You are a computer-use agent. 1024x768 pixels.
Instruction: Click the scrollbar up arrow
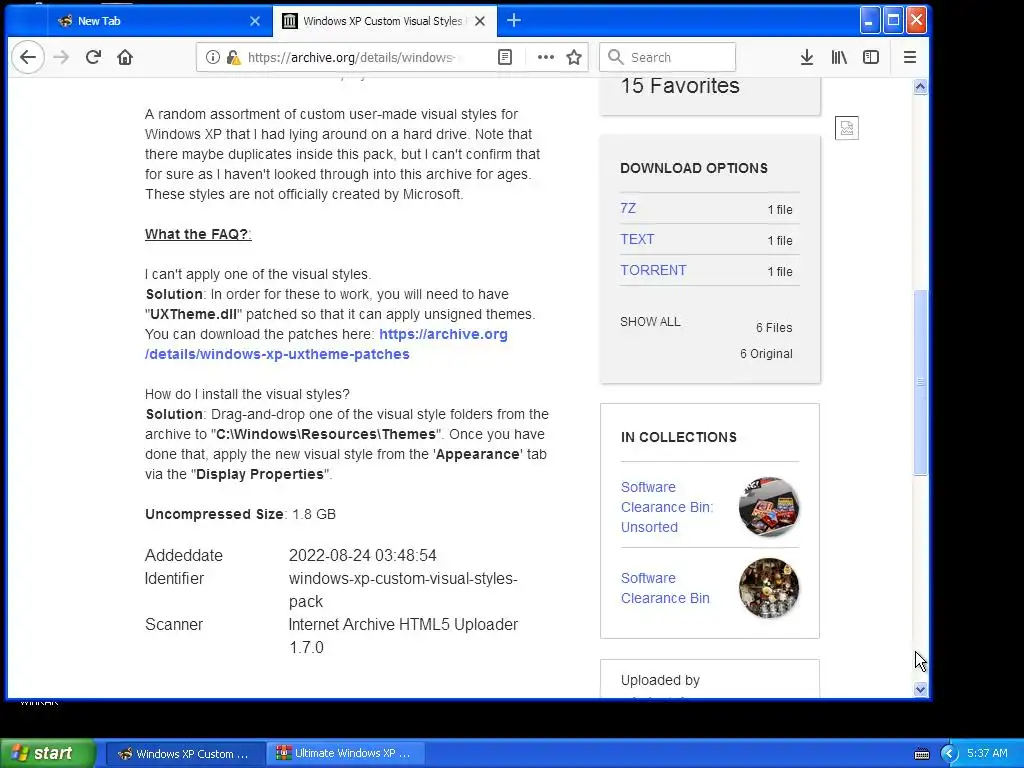click(x=920, y=87)
